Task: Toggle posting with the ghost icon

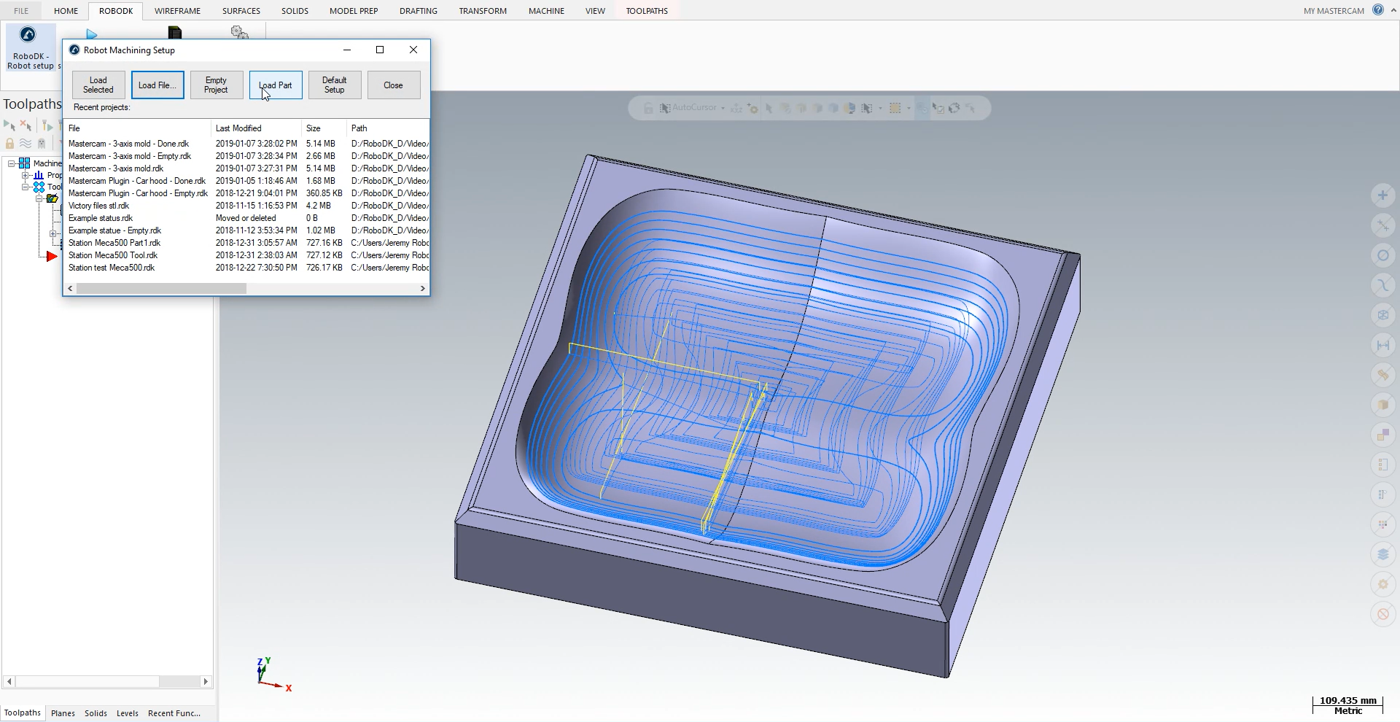Action: click(42, 141)
